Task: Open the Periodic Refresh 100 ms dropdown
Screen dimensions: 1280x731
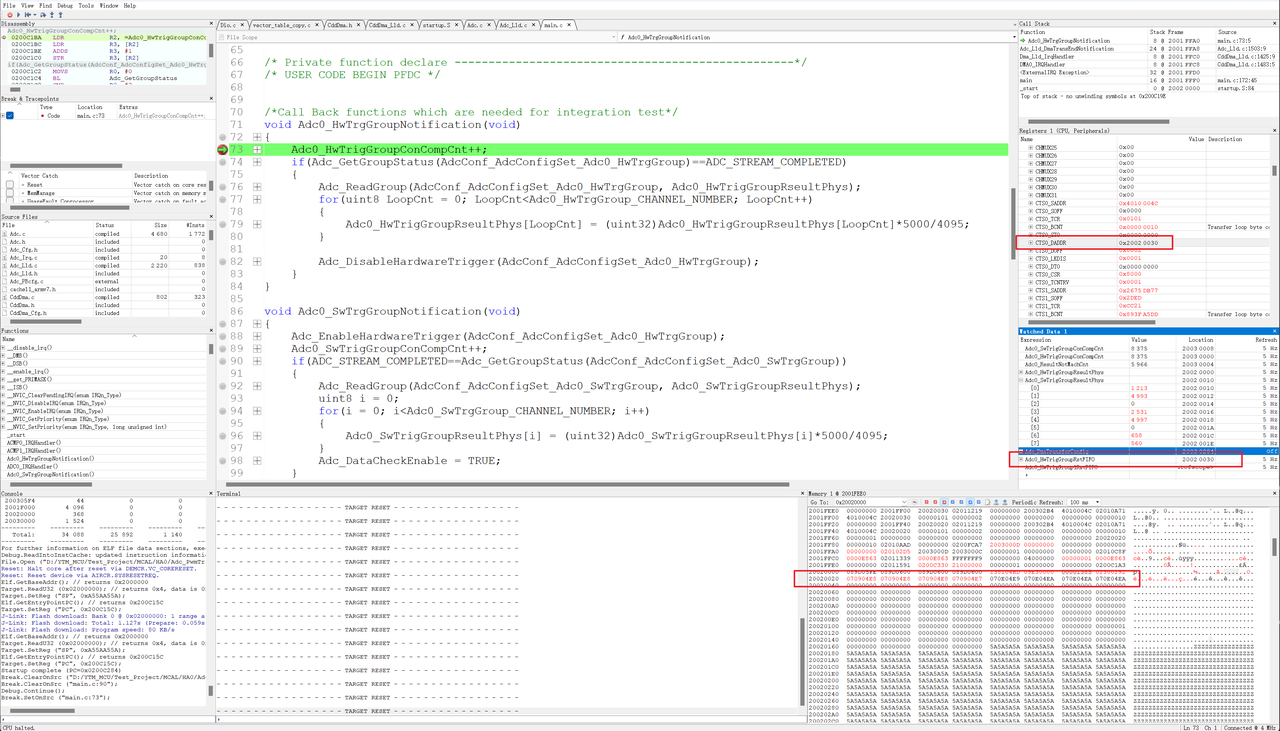Action: (x=1084, y=502)
